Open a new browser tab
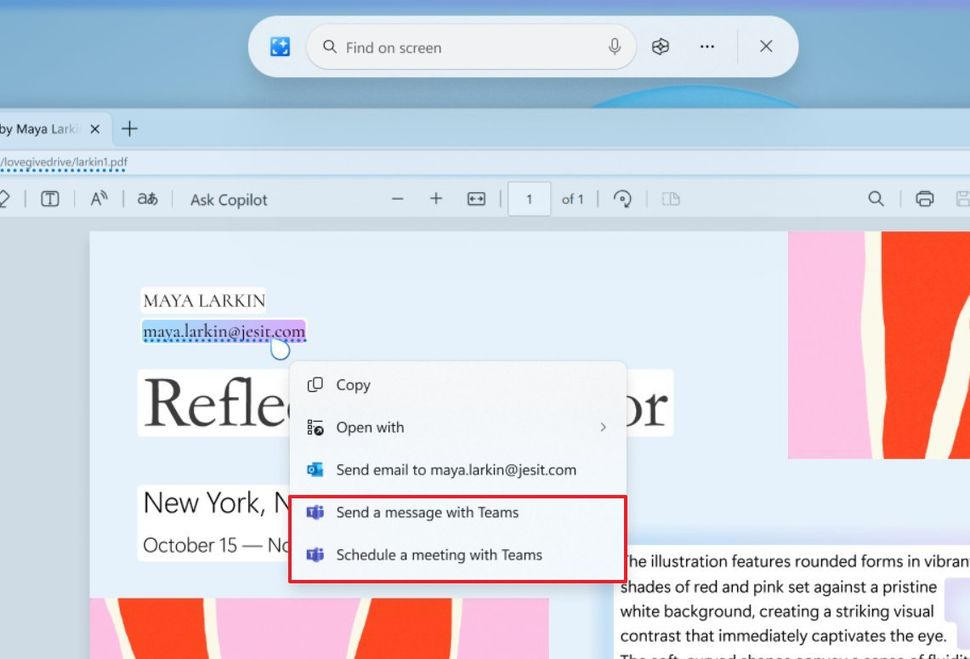Viewport: 970px width, 659px height. point(129,129)
